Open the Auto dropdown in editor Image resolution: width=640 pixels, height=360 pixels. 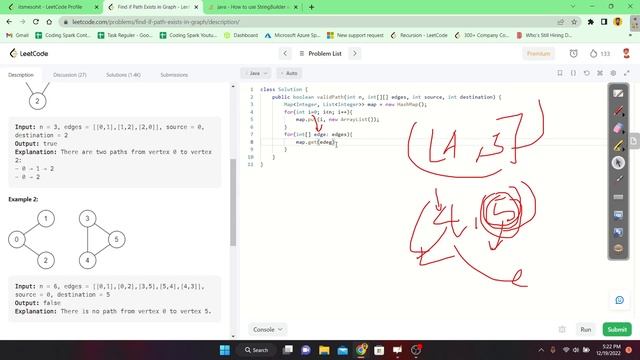[x=289, y=73]
